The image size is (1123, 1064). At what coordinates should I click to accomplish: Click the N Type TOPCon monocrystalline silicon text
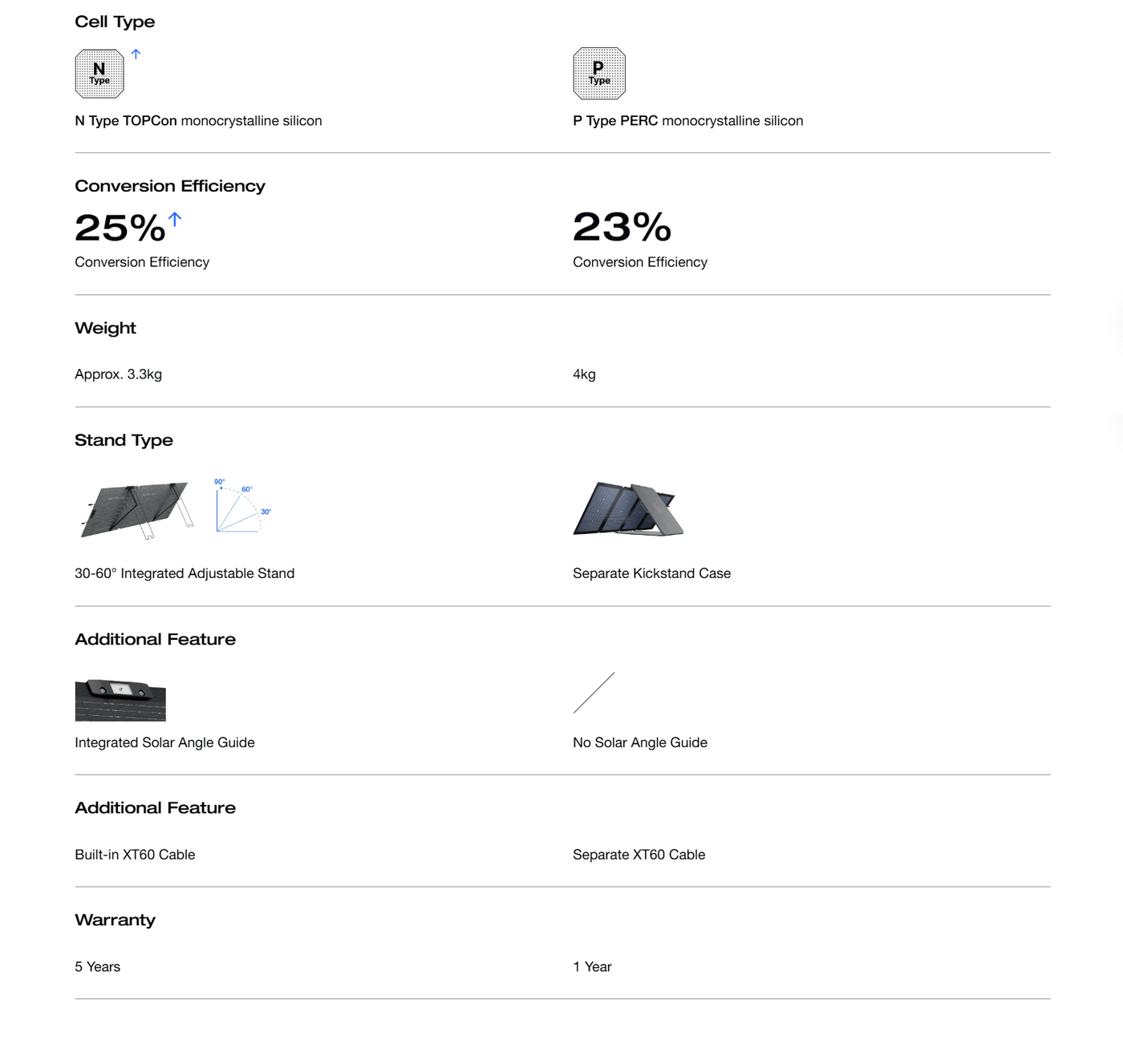coord(198,121)
